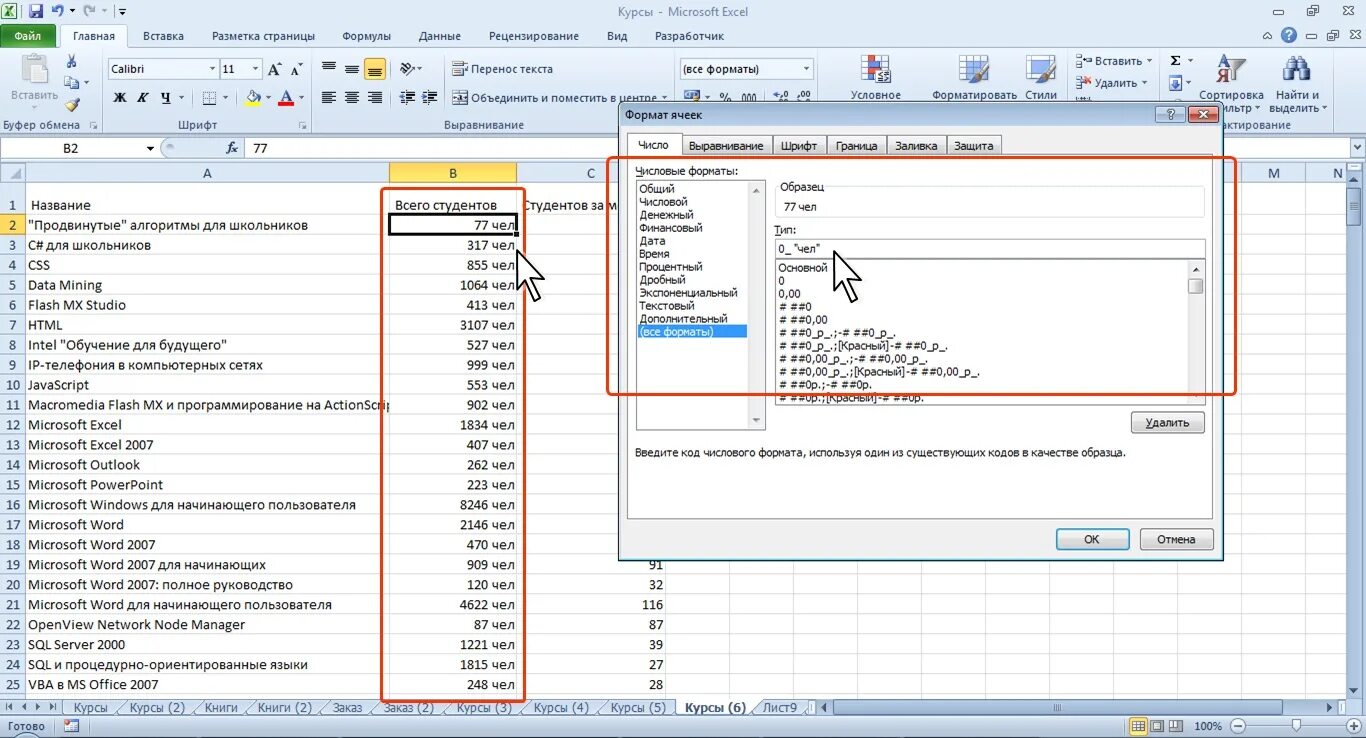Toggle italic (К) formatting
1366x738 pixels.
point(142,98)
